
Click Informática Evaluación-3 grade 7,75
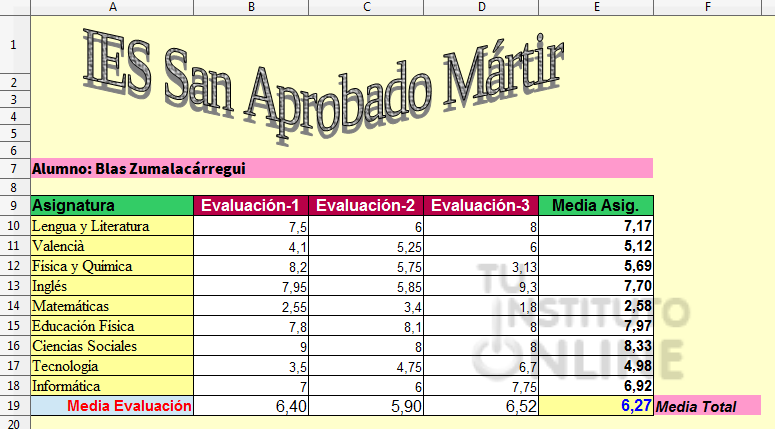[481, 386]
